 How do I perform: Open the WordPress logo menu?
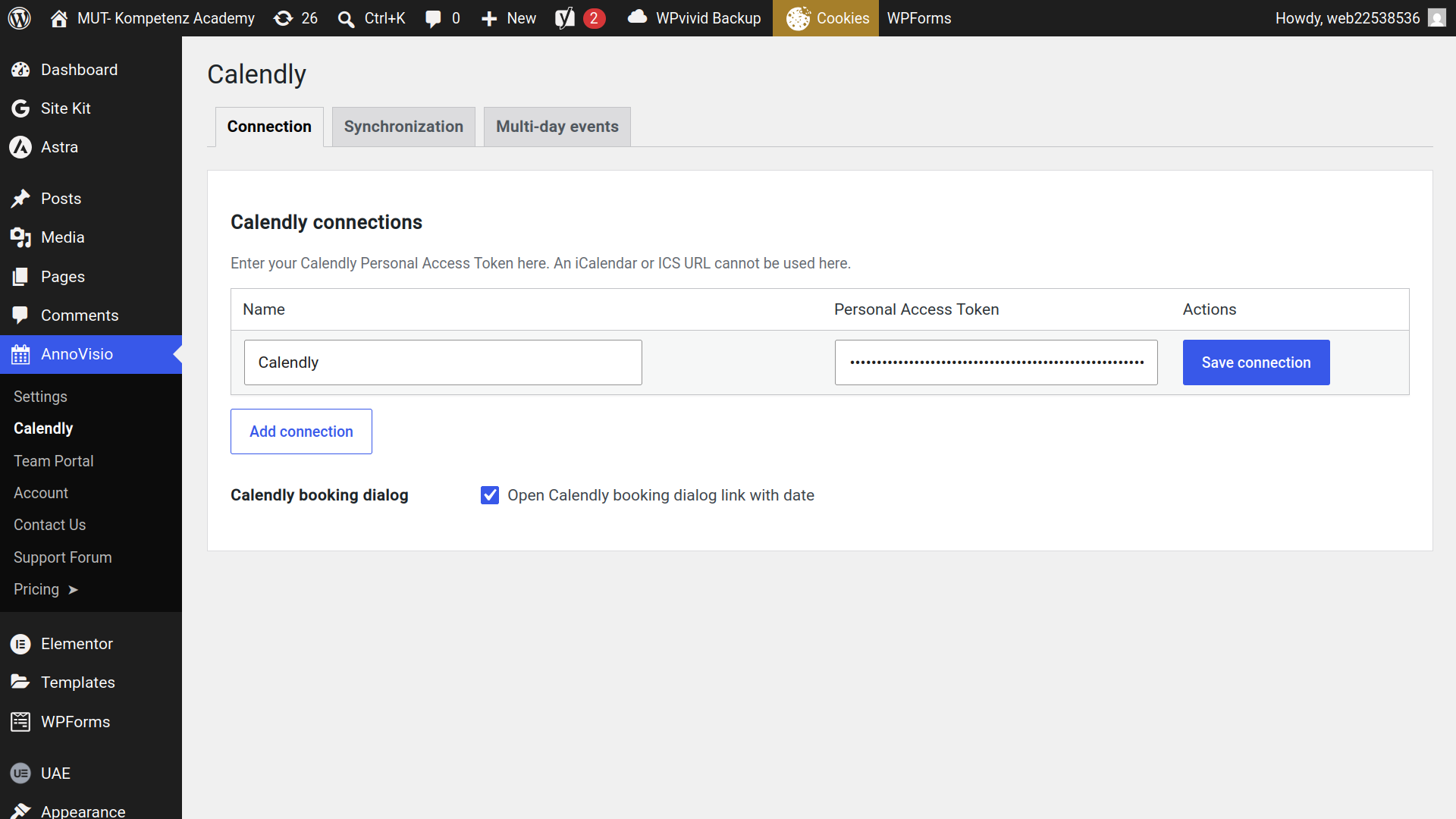click(20, 18)
